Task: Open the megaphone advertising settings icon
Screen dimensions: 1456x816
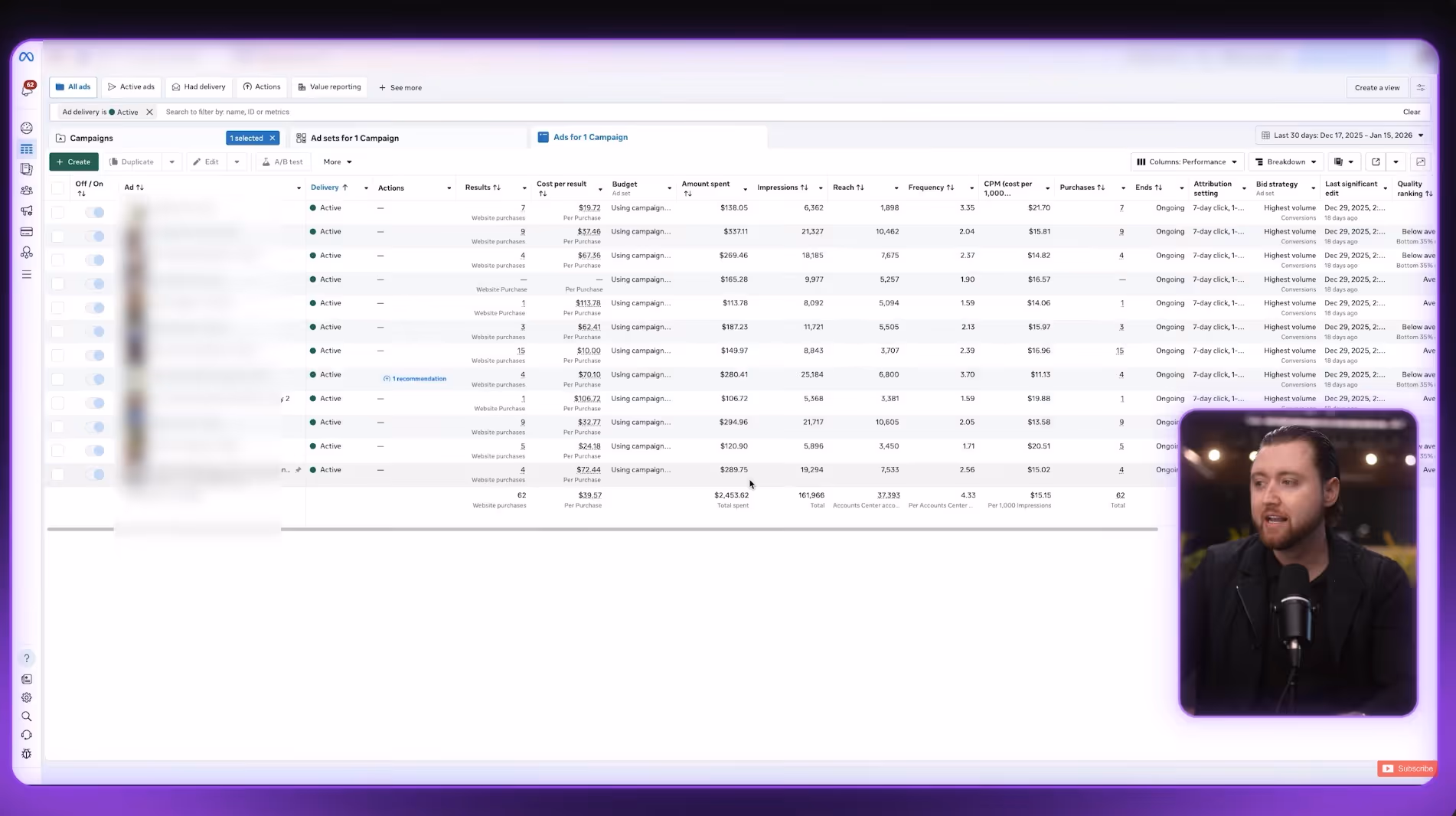Action: (27, 211)
